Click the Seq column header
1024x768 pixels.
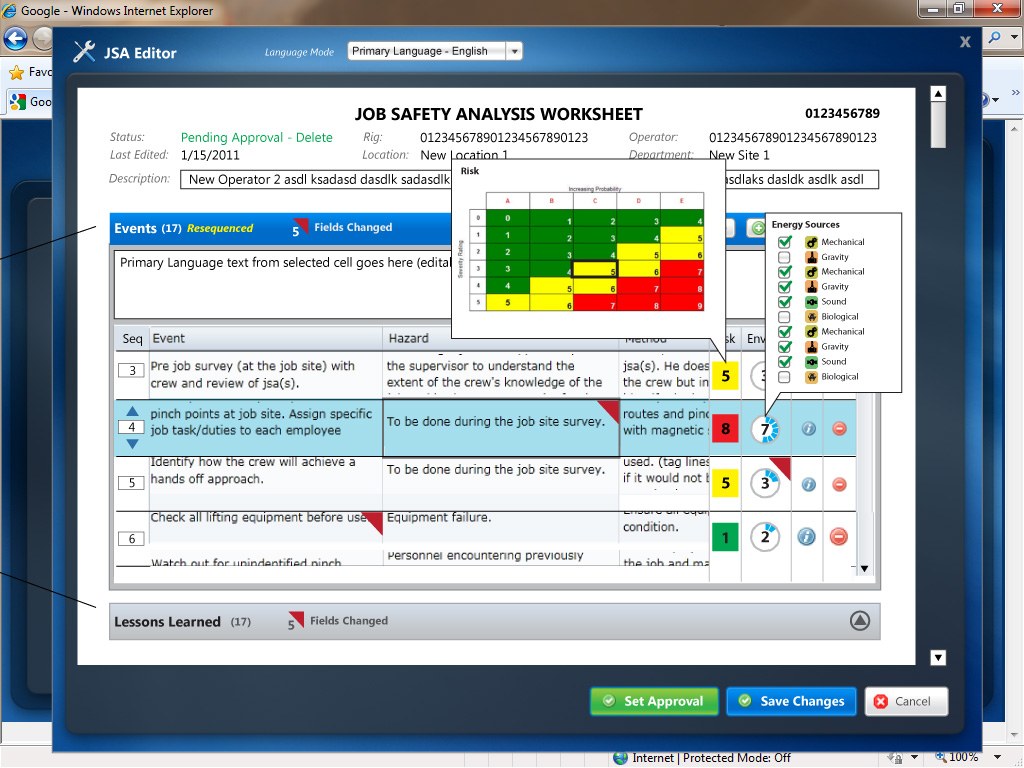point(132,338)
